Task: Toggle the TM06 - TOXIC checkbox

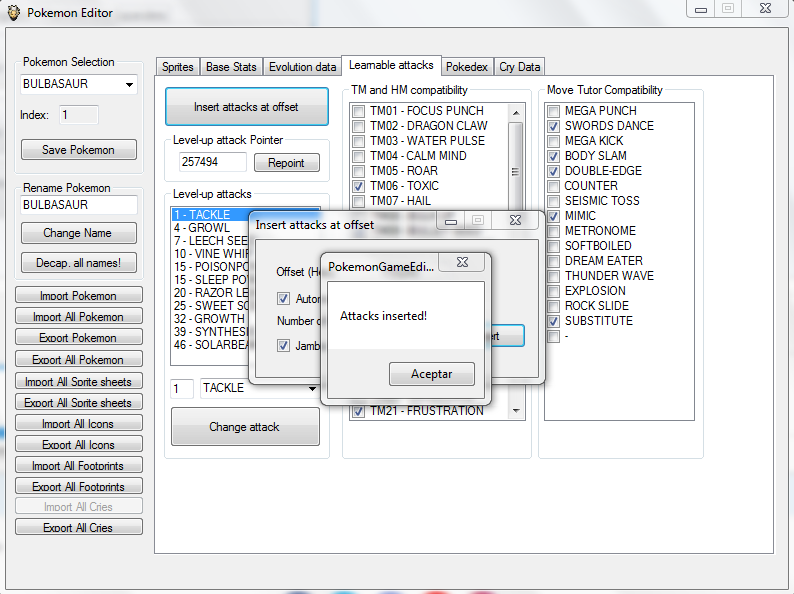Action: click(358, 186)
